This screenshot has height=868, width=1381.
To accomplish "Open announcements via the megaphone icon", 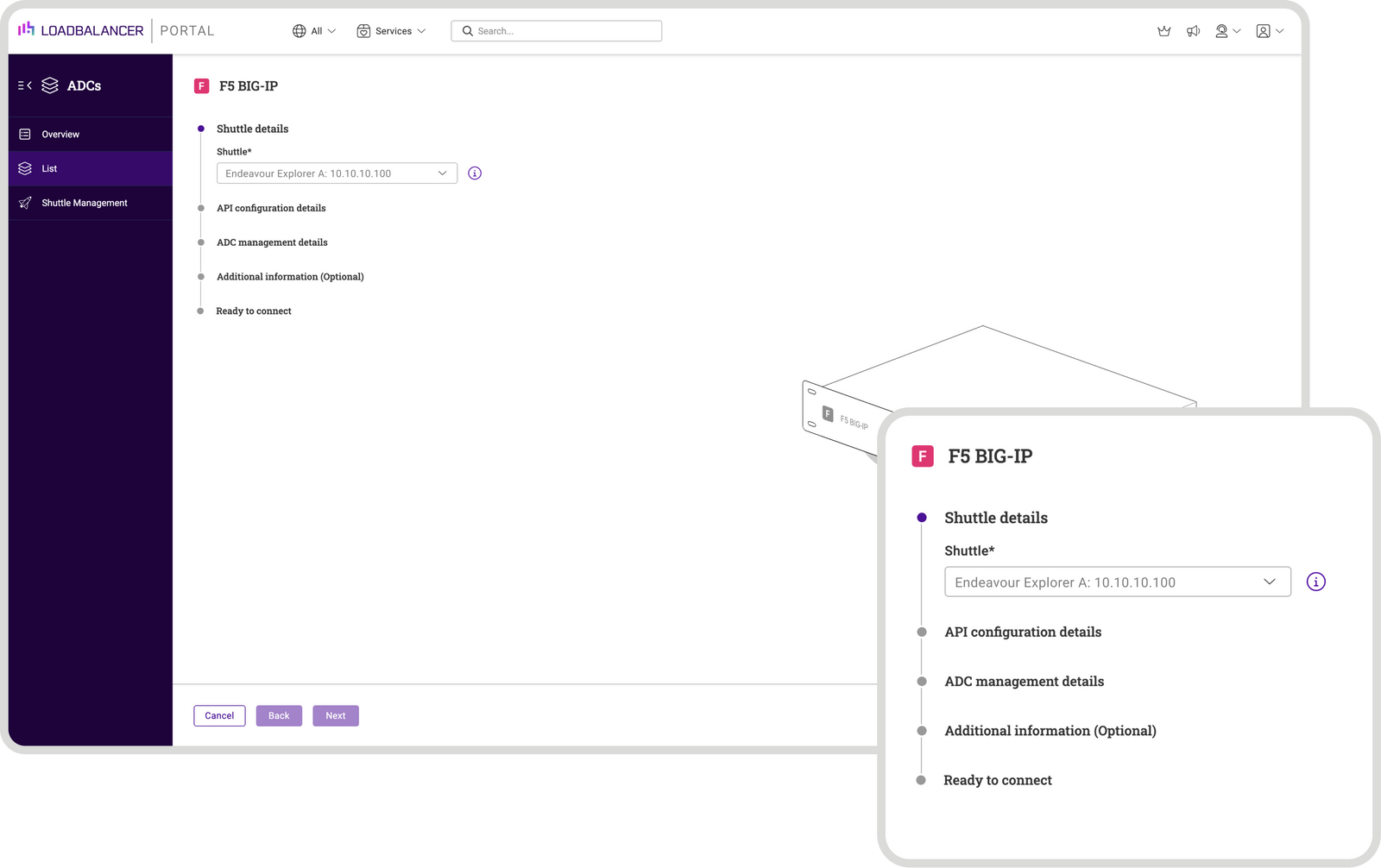I will coord(1194,31).
